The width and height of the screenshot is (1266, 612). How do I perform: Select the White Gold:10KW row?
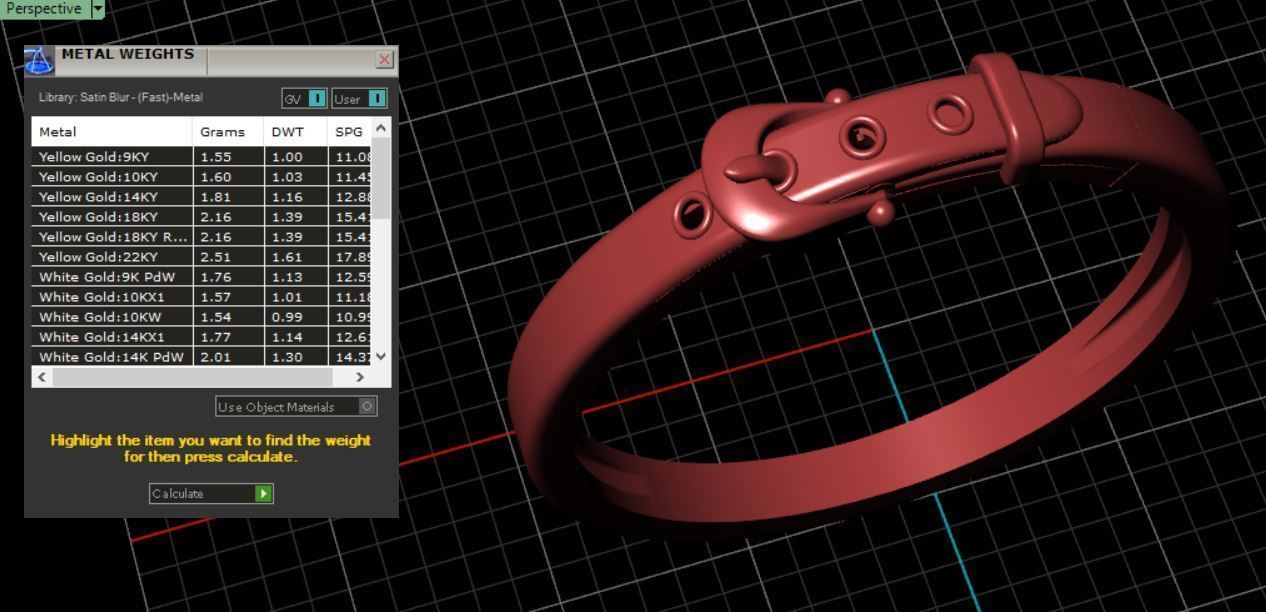[x=202, y=317]
